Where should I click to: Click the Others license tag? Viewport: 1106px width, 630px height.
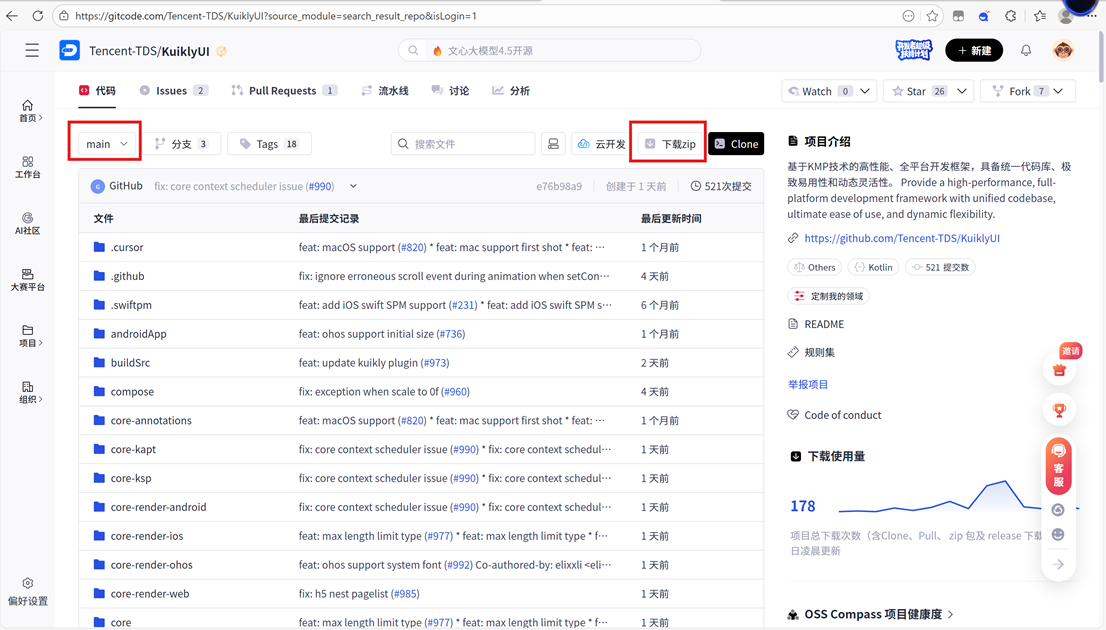(x=814, y=267)
